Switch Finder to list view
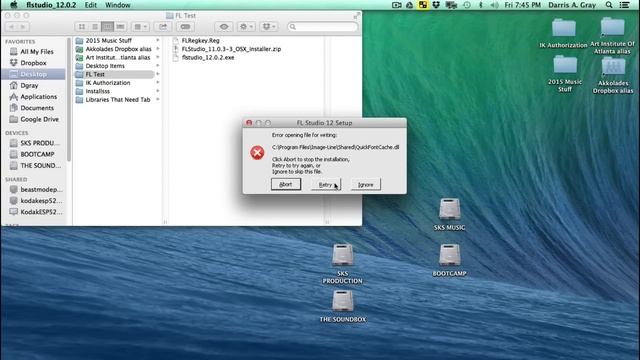 95,27
